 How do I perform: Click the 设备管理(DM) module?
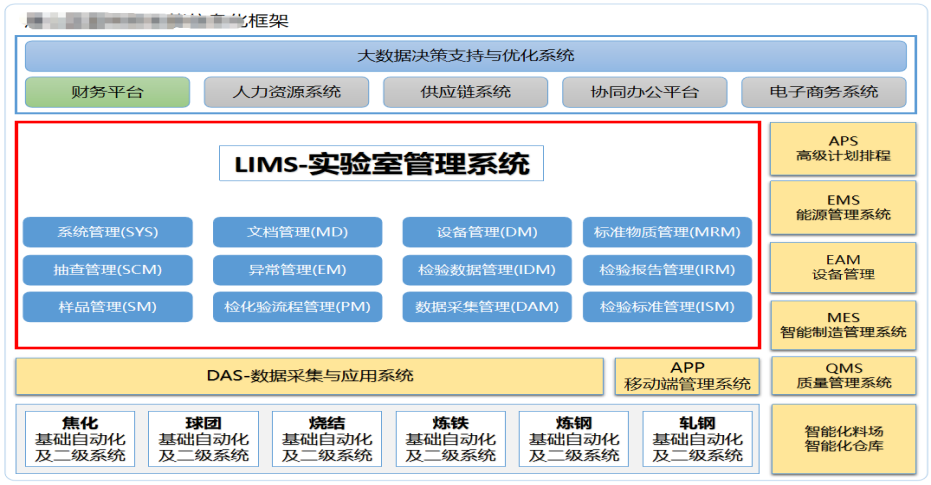pyautogui.click(x=487, y=232)
